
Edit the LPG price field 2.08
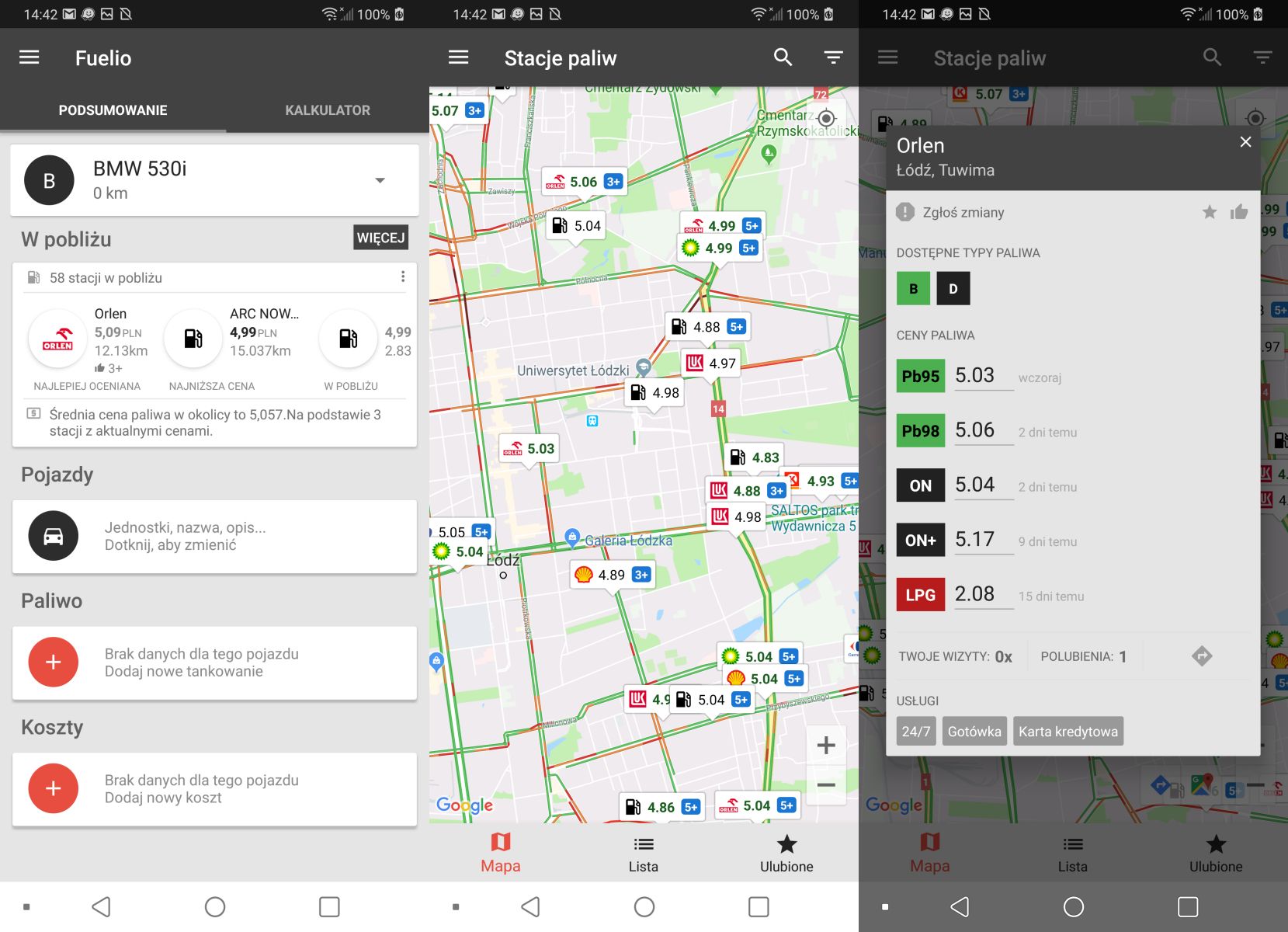tap(984, 594)
